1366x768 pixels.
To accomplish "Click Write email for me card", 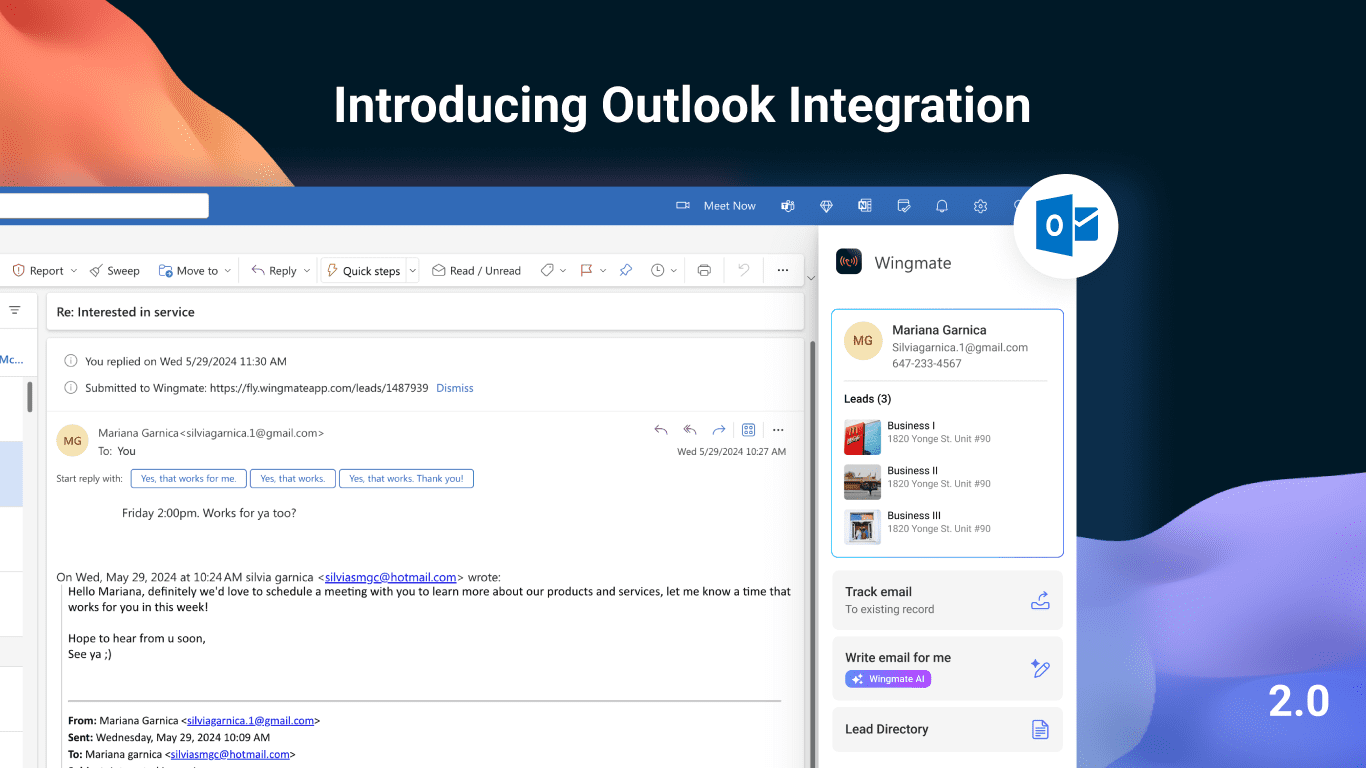I will pyautogui.click(x=947, y=668).
